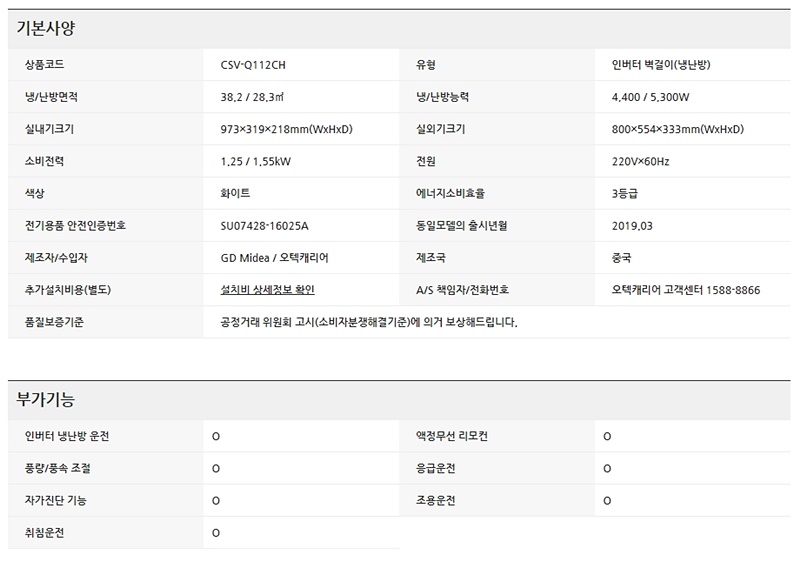
Task: Select outdoor unit size 800×554×333mm
Action: pos(677,130)
